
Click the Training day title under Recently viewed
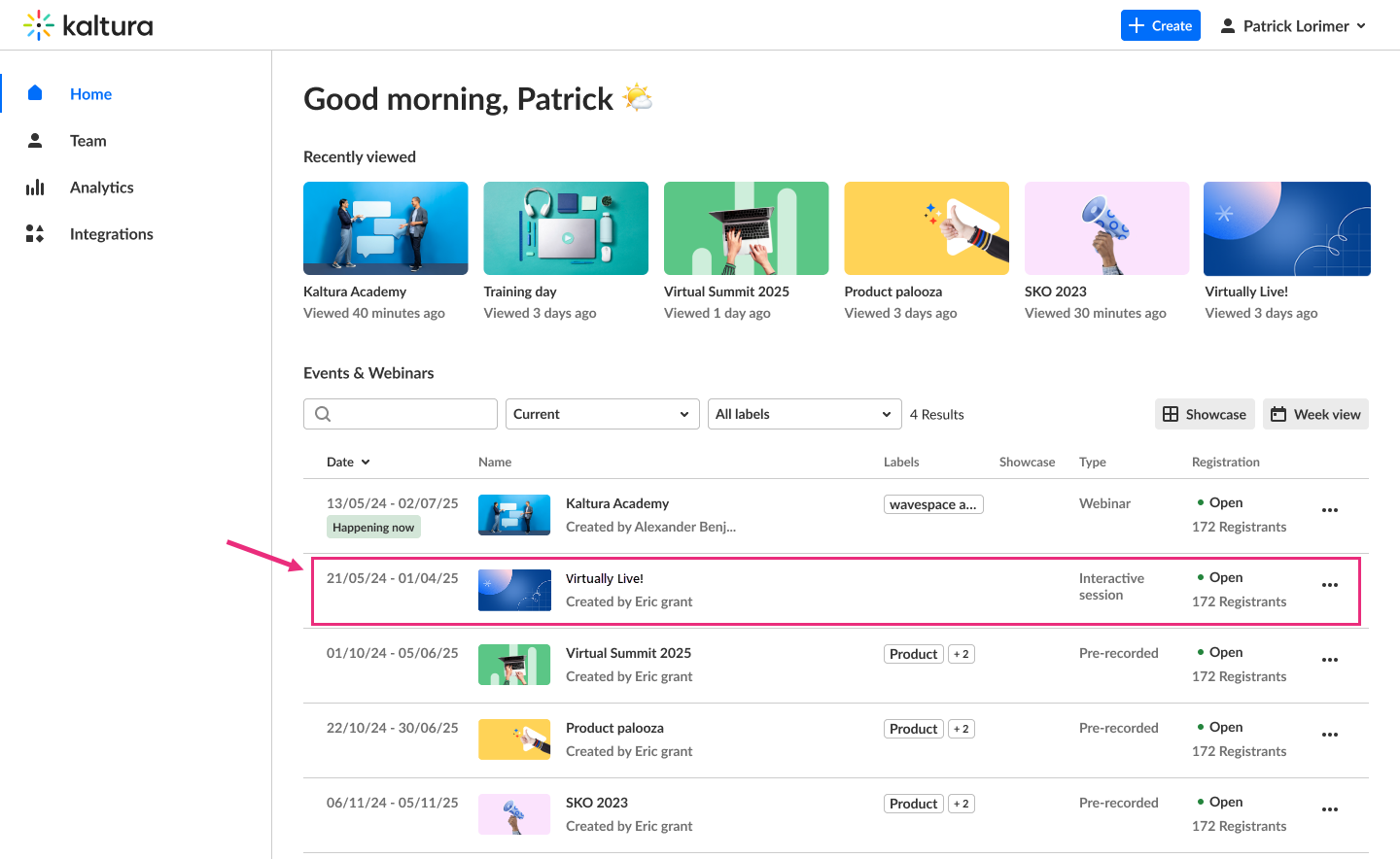[520, 292]
